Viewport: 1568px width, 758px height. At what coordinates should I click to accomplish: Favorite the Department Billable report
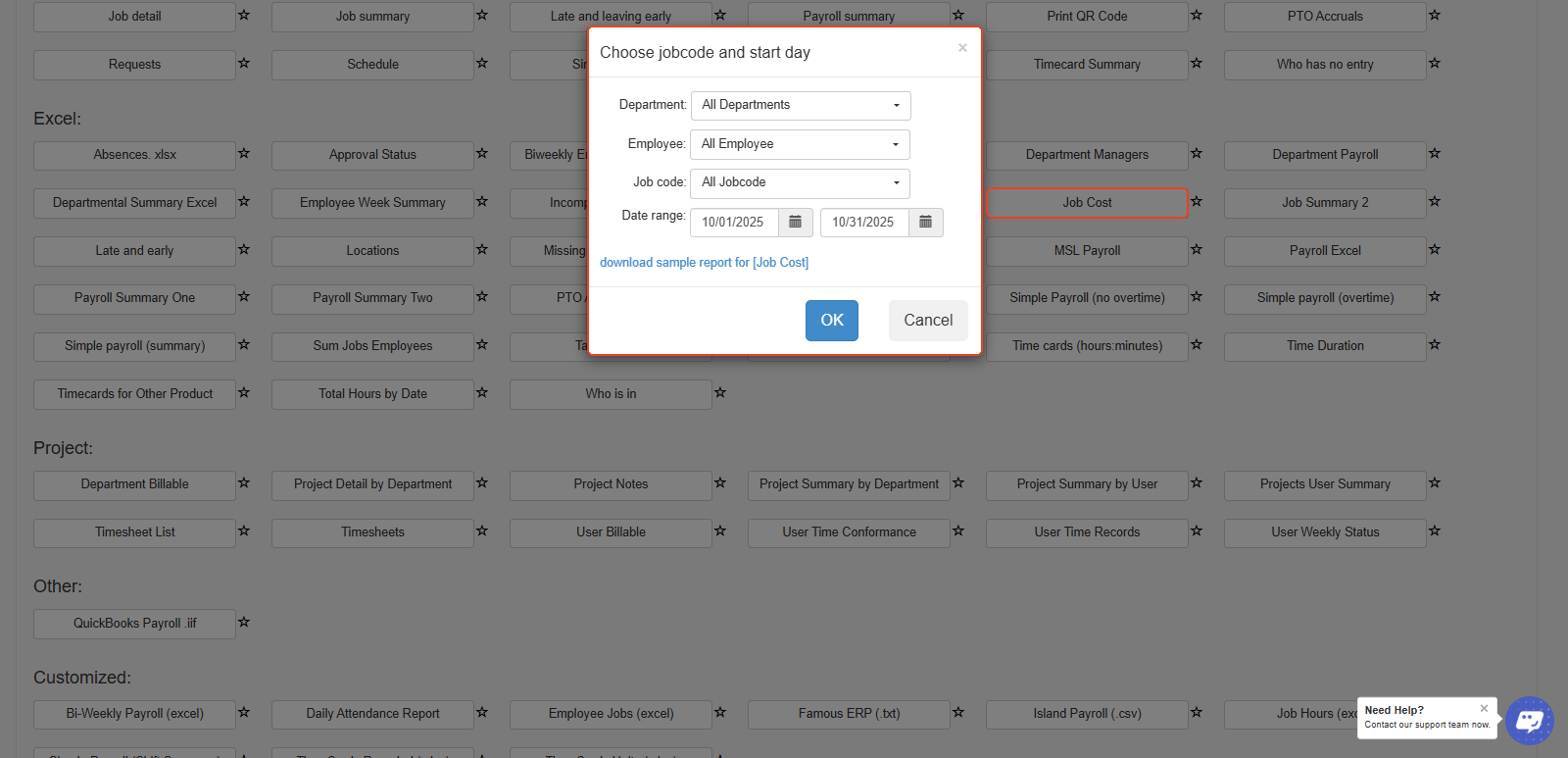tap(244, 483)
